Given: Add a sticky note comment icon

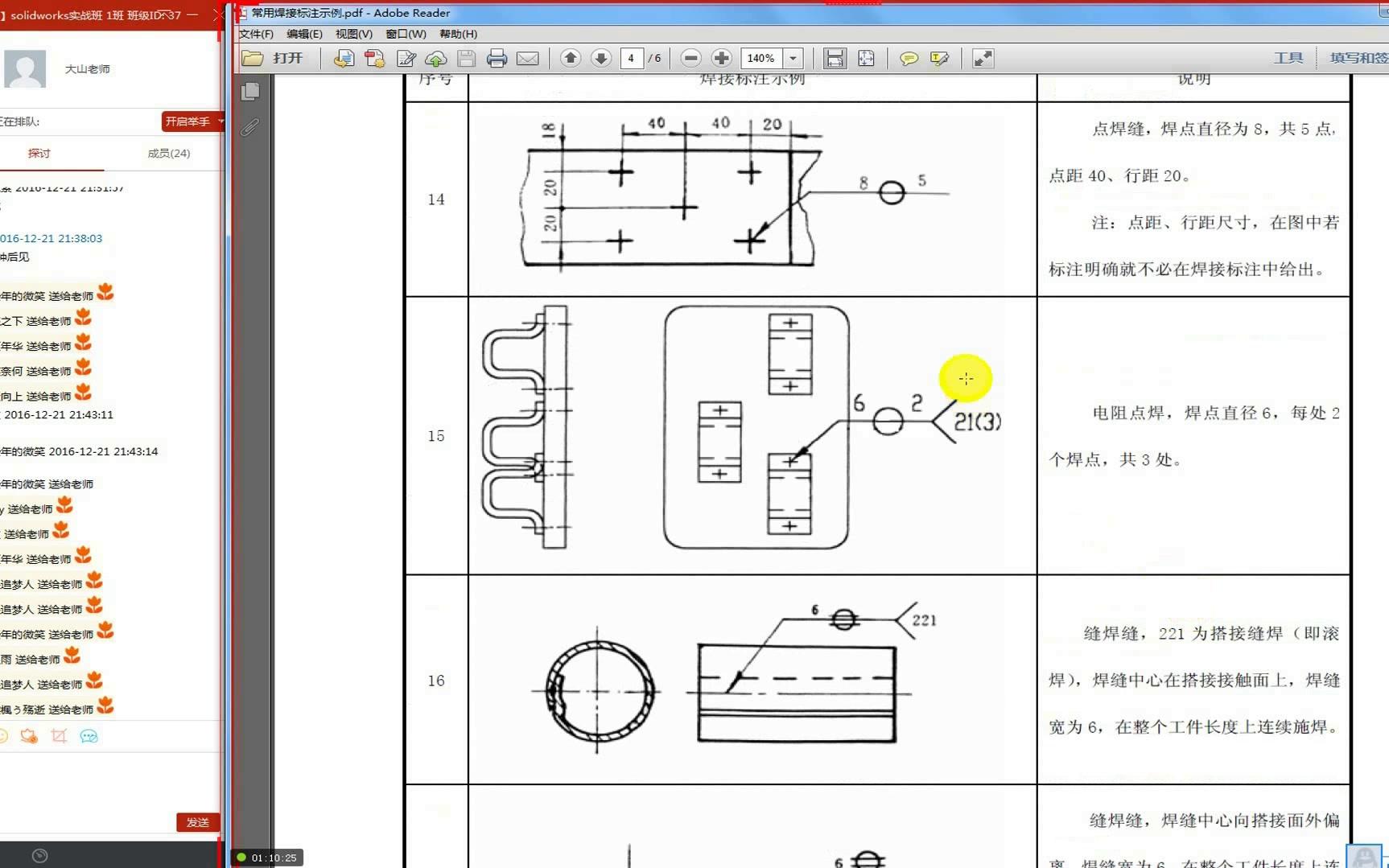Looking at the screenshot, I should click(x=909, y=58).
